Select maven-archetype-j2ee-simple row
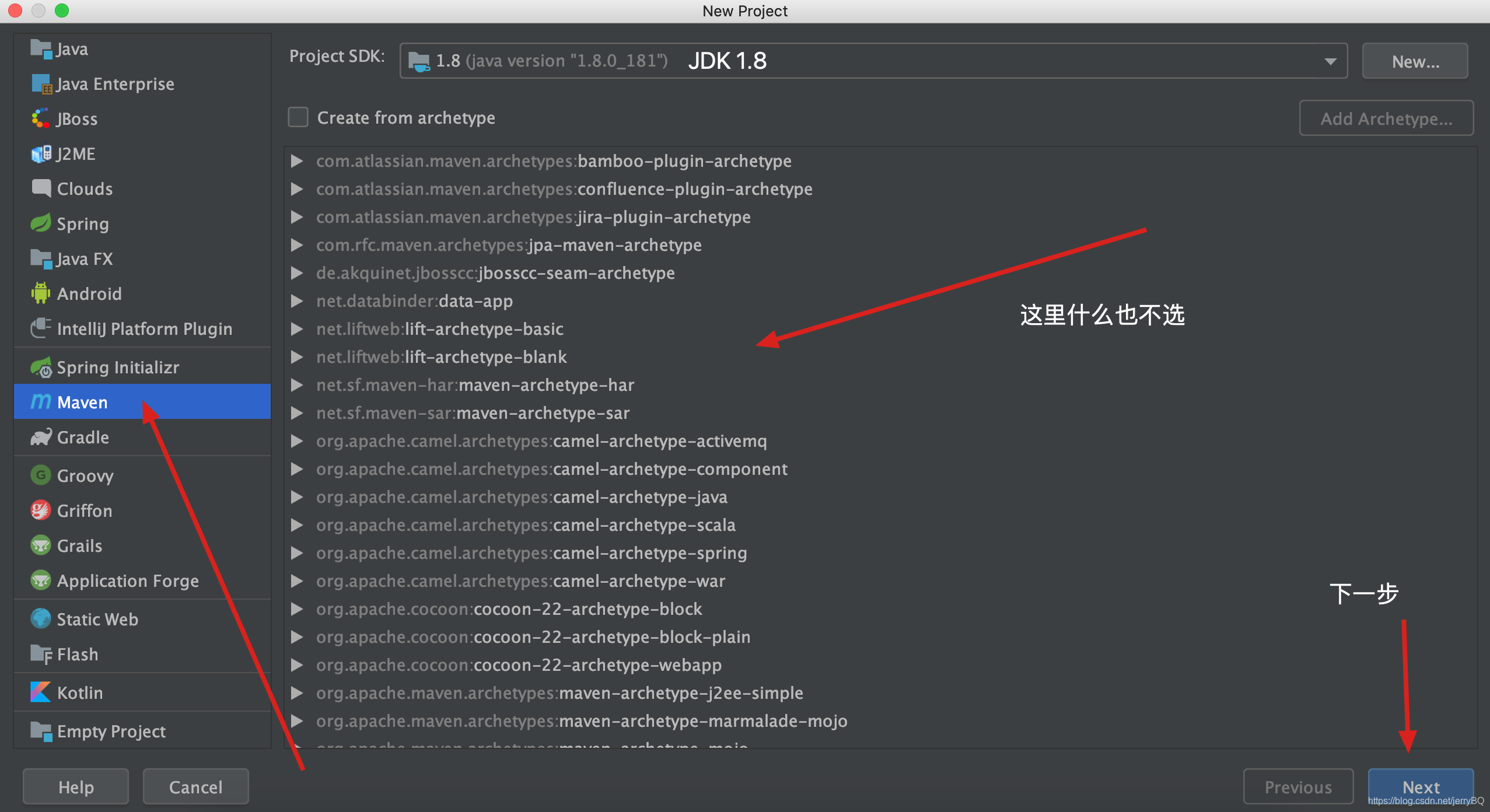This screenshot has width=1490, height=812. tap(880, 693)
